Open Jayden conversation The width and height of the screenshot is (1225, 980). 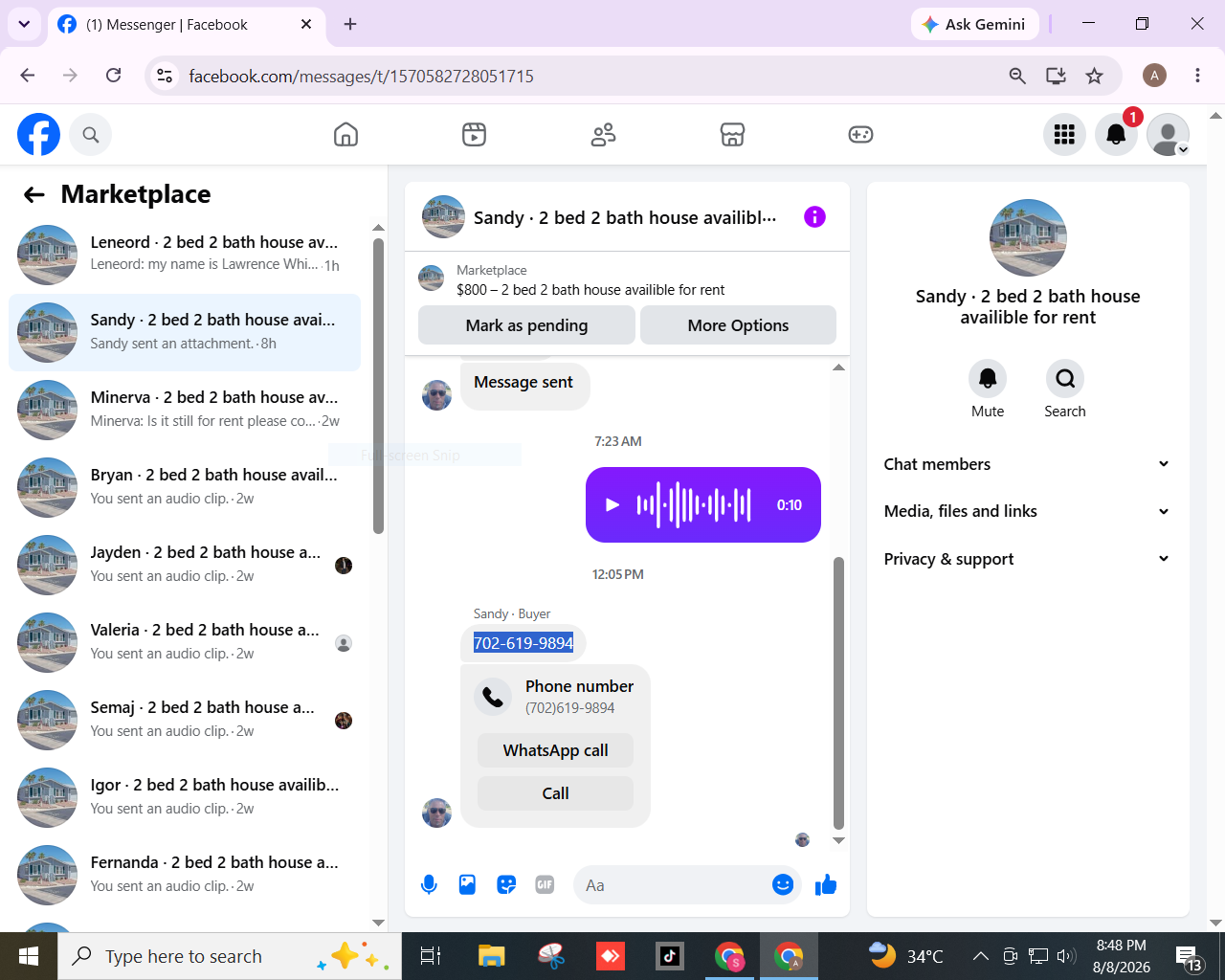(x=185, y=565)
